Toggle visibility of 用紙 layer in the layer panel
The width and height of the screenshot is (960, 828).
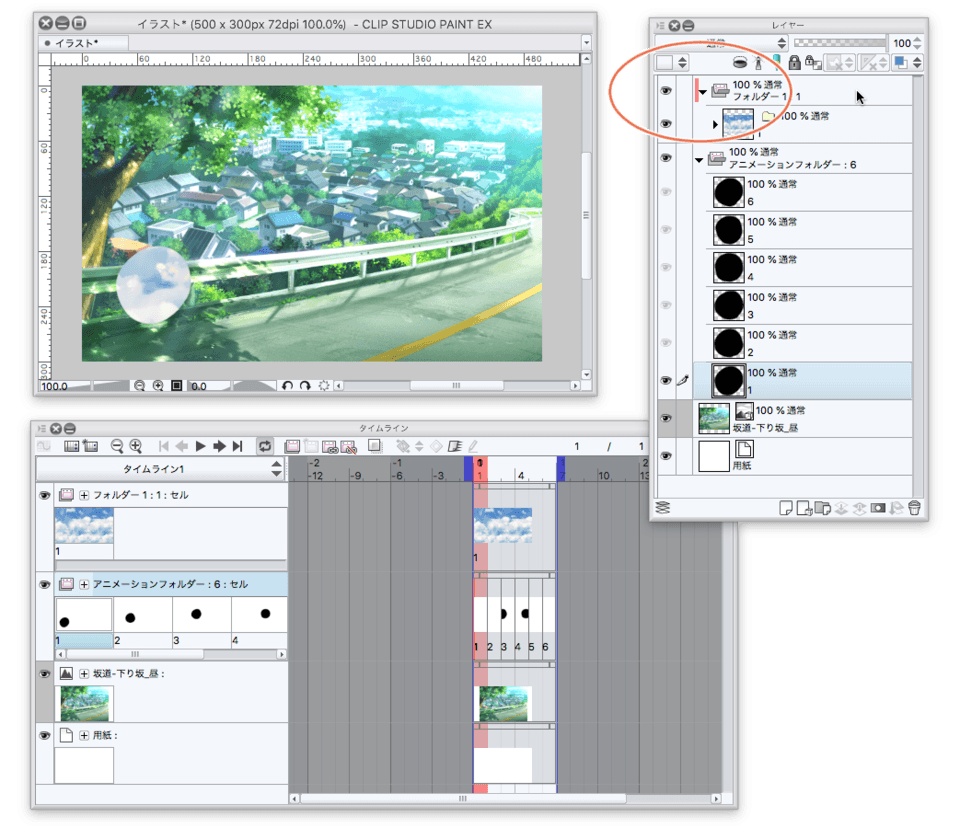[666, 456]
